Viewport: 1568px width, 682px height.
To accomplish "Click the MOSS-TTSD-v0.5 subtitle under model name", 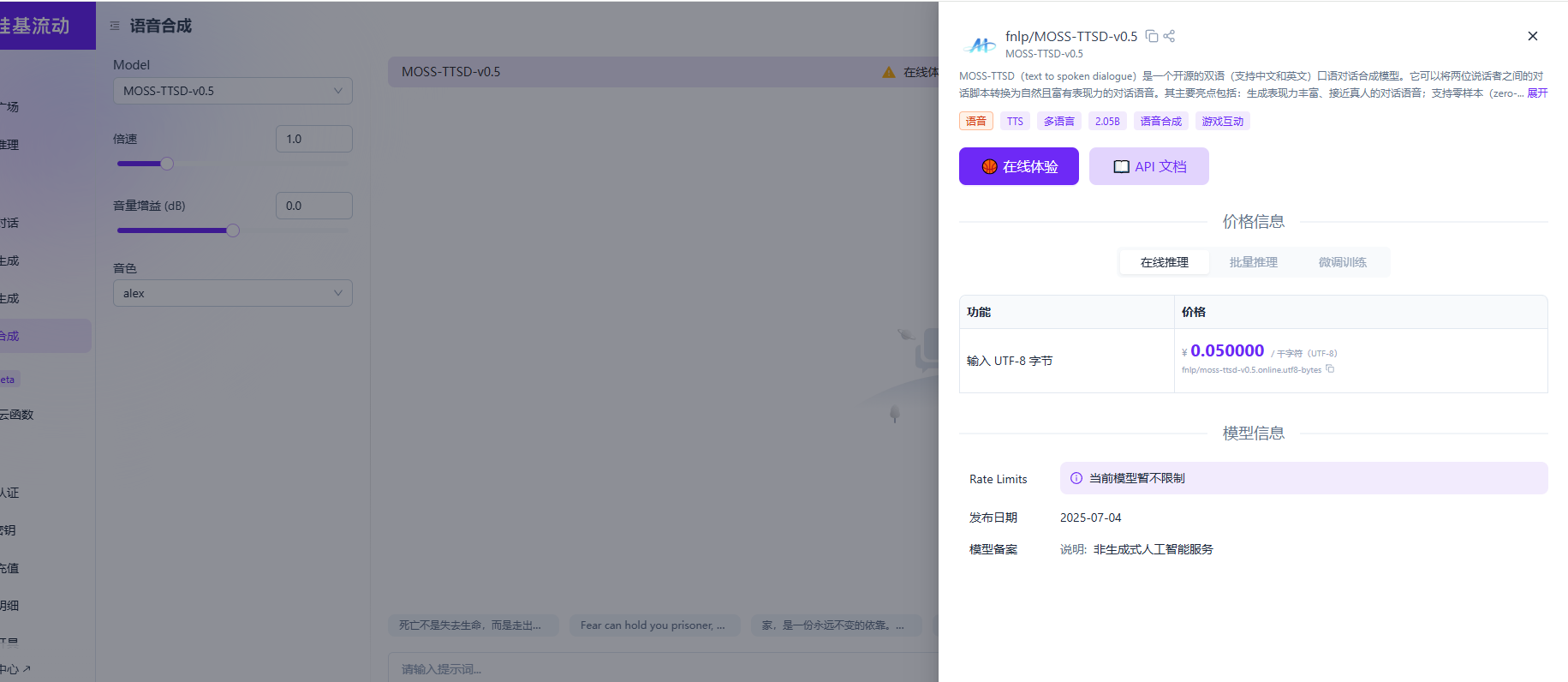I will point(1044,54).
